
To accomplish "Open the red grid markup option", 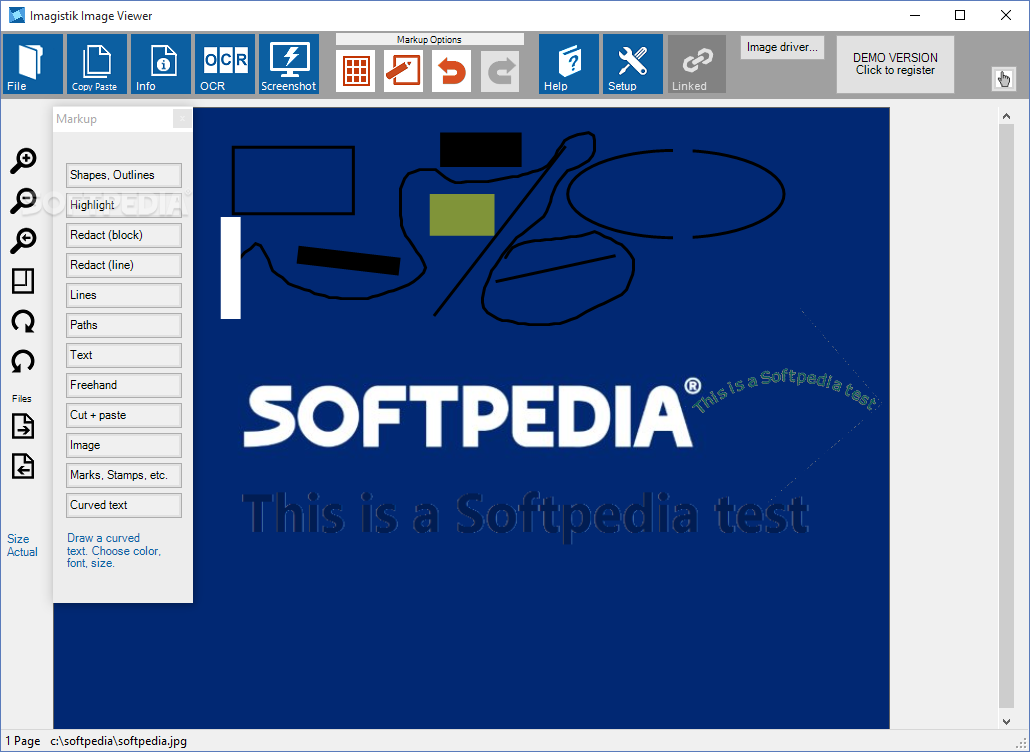I will [355, 70].
